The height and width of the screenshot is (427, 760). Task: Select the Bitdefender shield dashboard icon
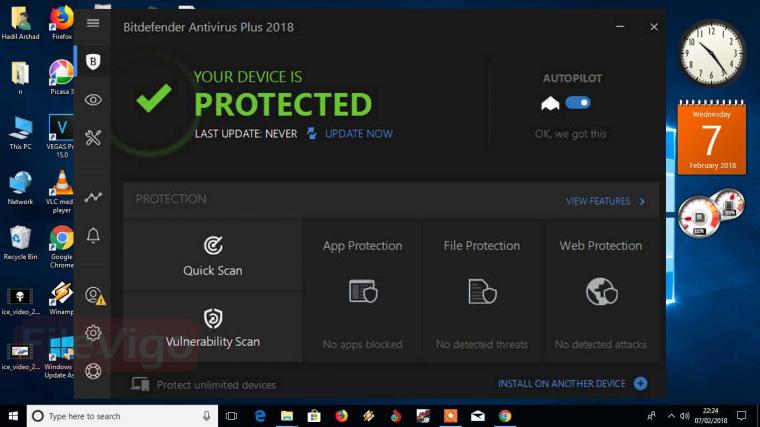93,62
